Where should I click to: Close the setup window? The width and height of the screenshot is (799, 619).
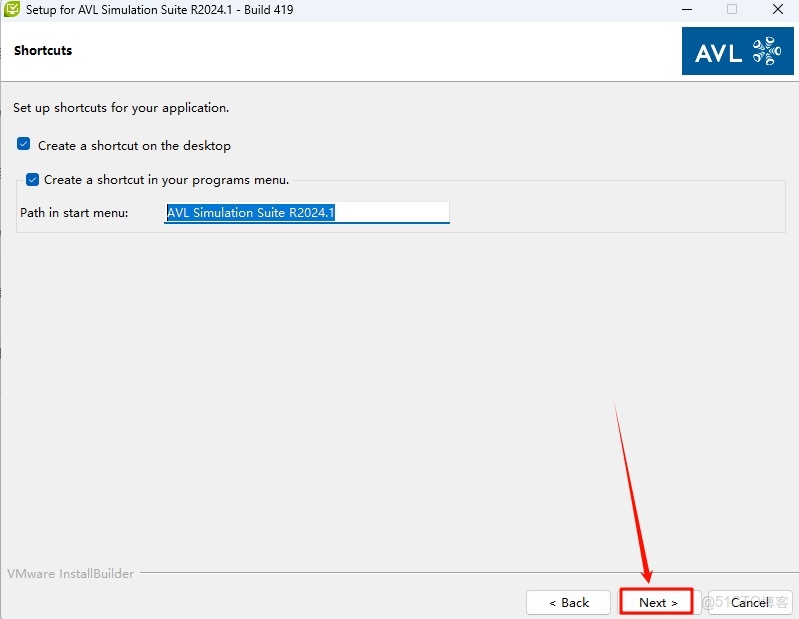coord(778,9)
